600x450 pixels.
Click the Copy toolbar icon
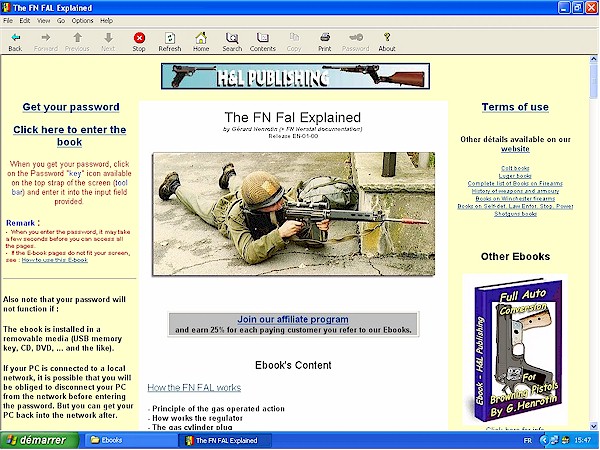[294, 38]
